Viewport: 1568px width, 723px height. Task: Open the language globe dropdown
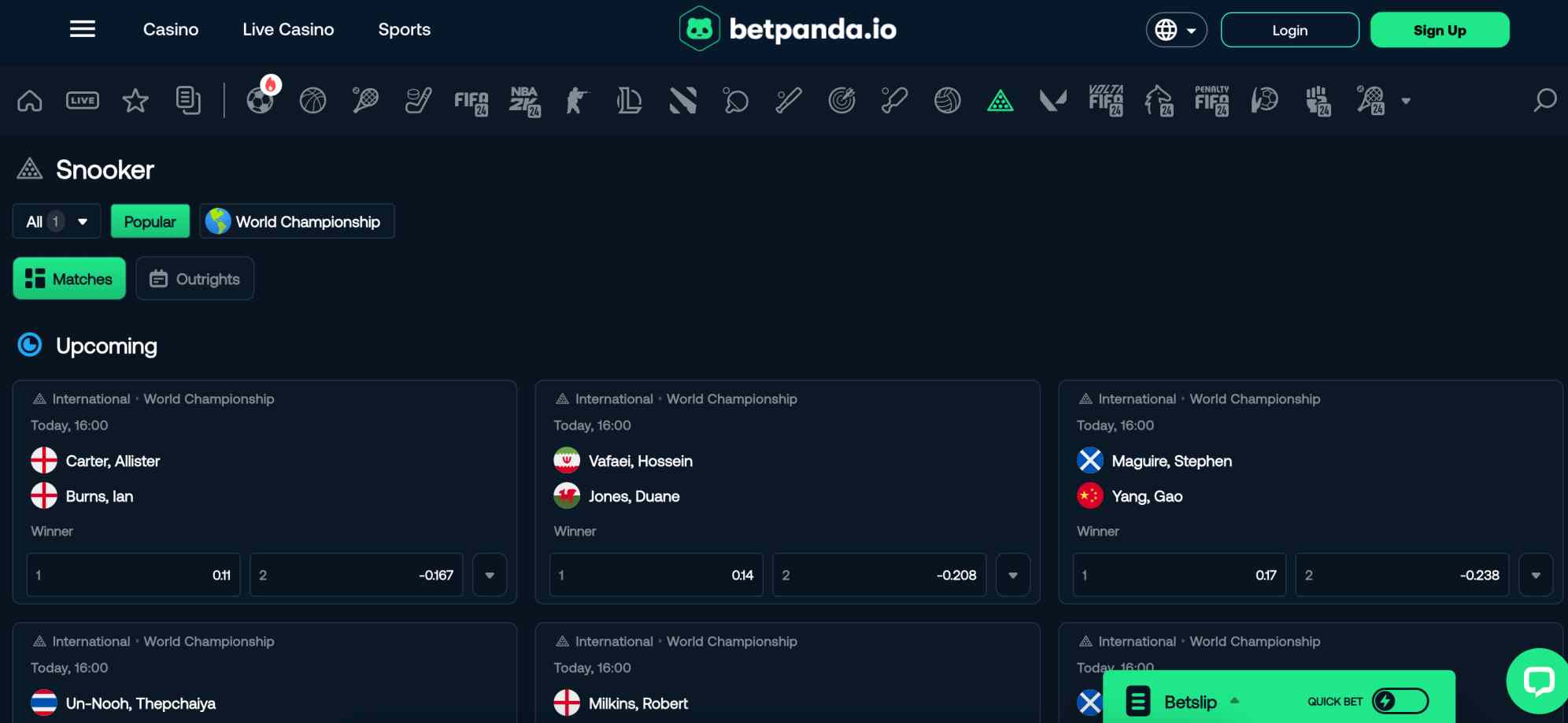pos(1176,30)
